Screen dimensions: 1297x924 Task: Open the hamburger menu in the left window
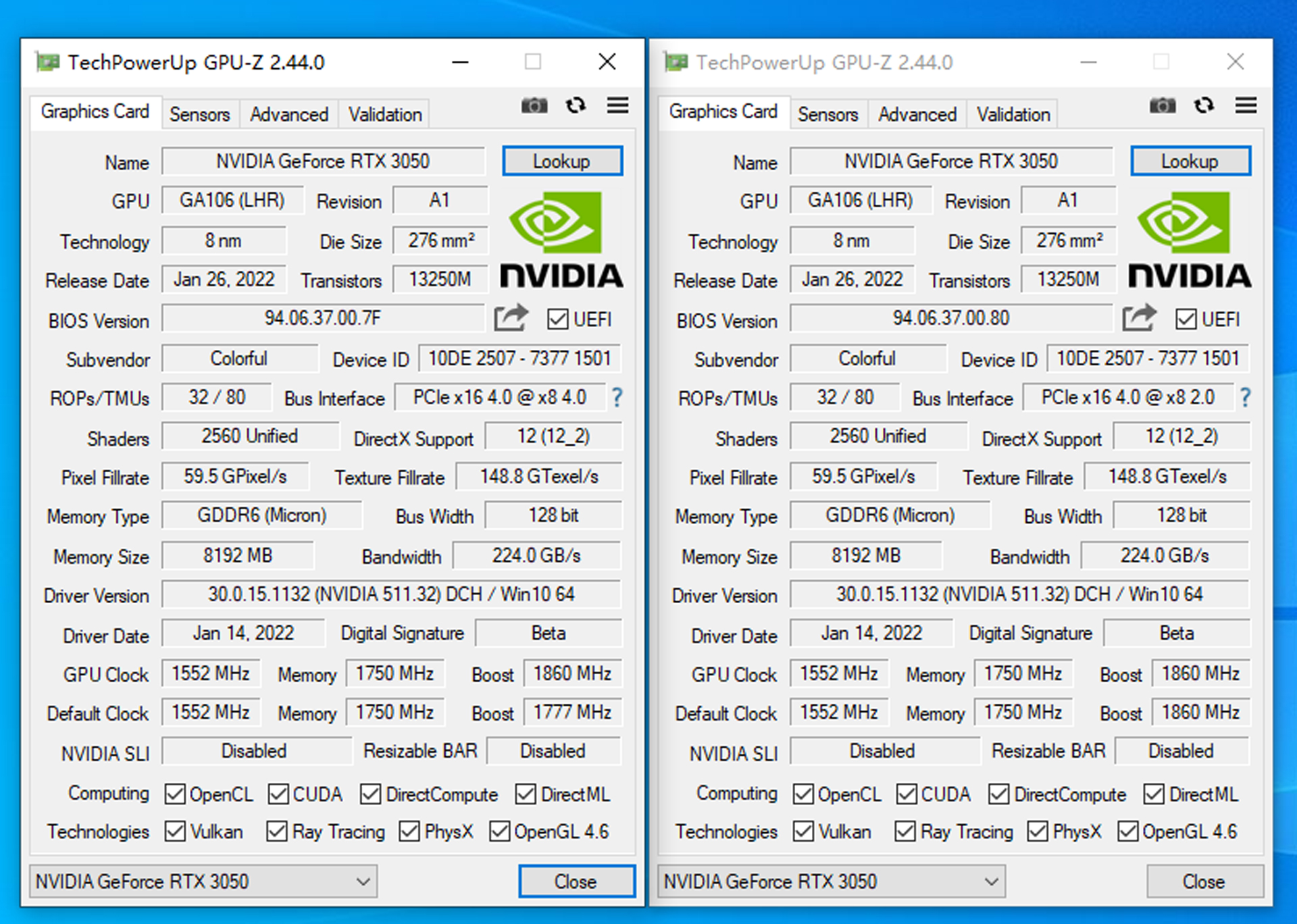(617, 105)
